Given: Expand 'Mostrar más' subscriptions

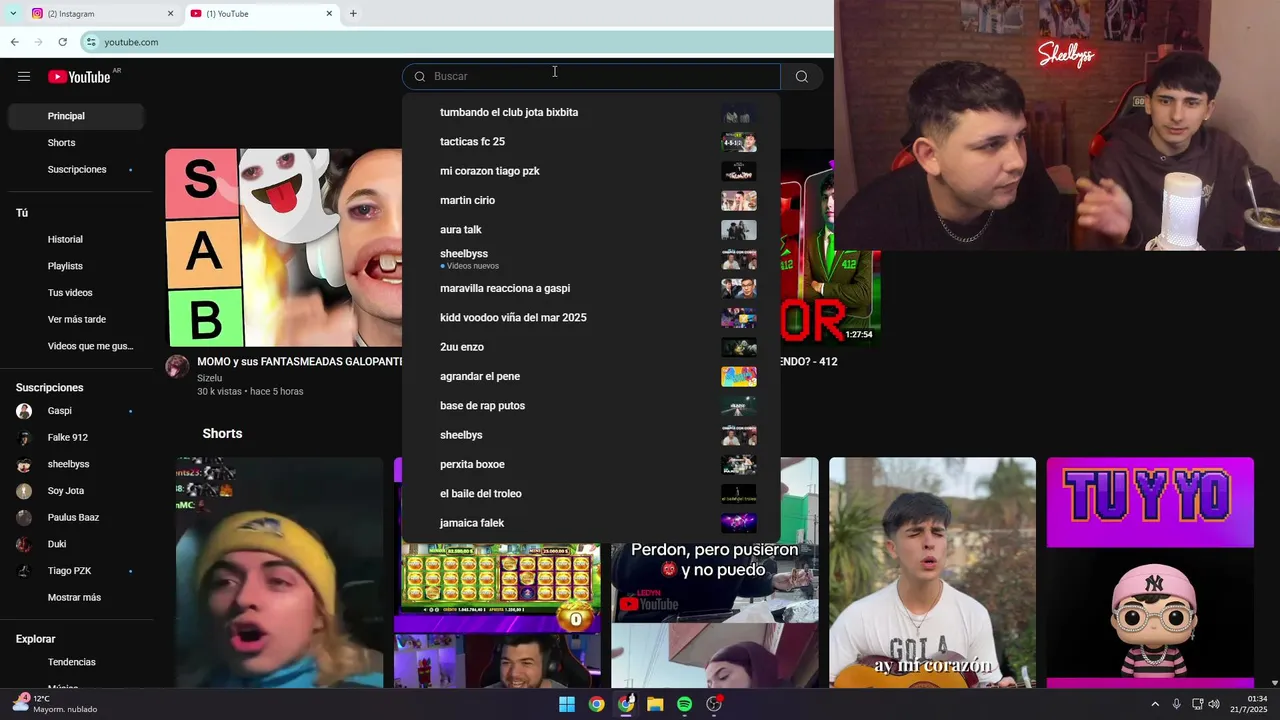Looking at the screenshot, I should [x=76, y=597].
